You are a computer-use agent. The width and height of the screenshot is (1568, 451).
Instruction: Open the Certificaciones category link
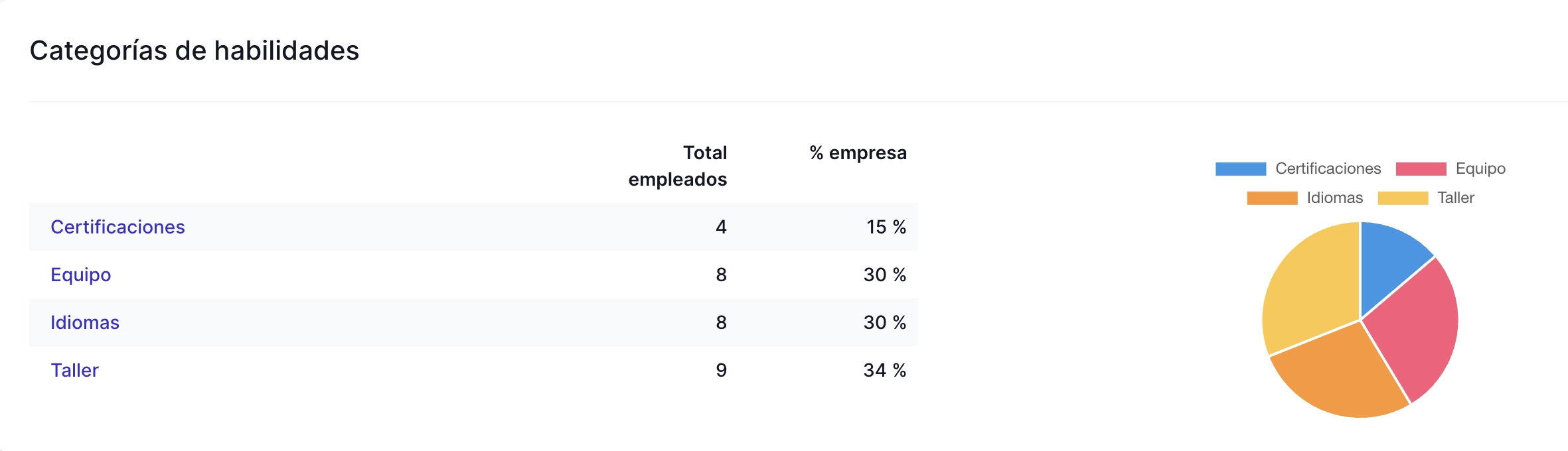pos(117,227)
